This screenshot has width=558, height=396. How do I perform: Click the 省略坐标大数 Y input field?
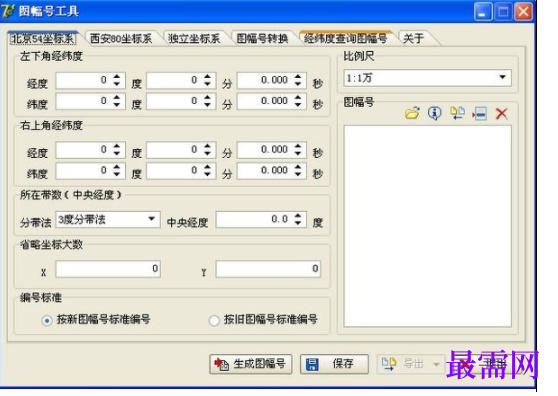268,269
